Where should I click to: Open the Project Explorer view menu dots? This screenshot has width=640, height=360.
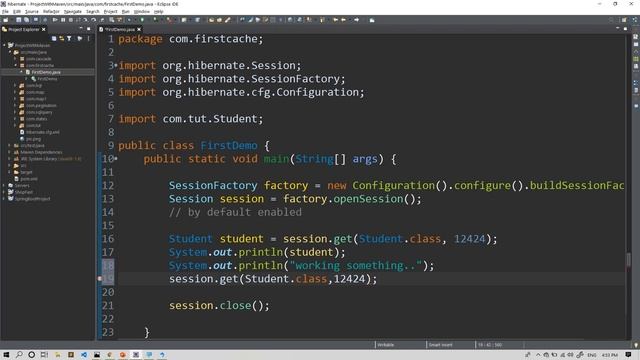tap(88, 38)
